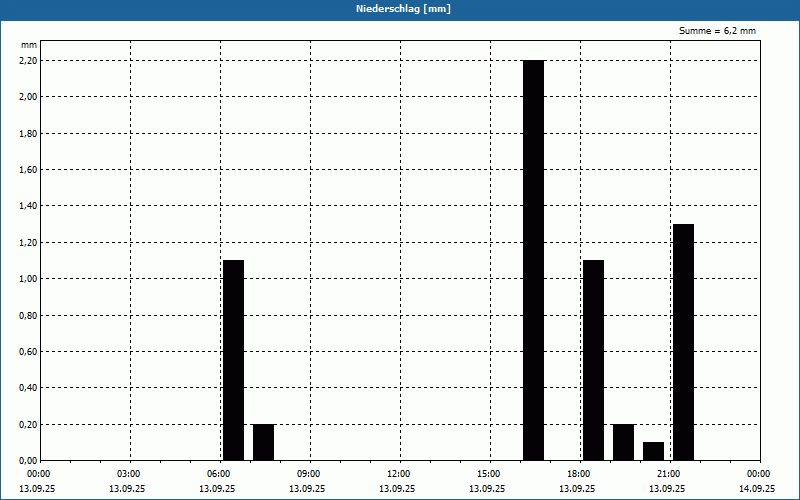Screen dimensions: 800x500
Task: Select the 06:00 time label
Action: (218, 474)
